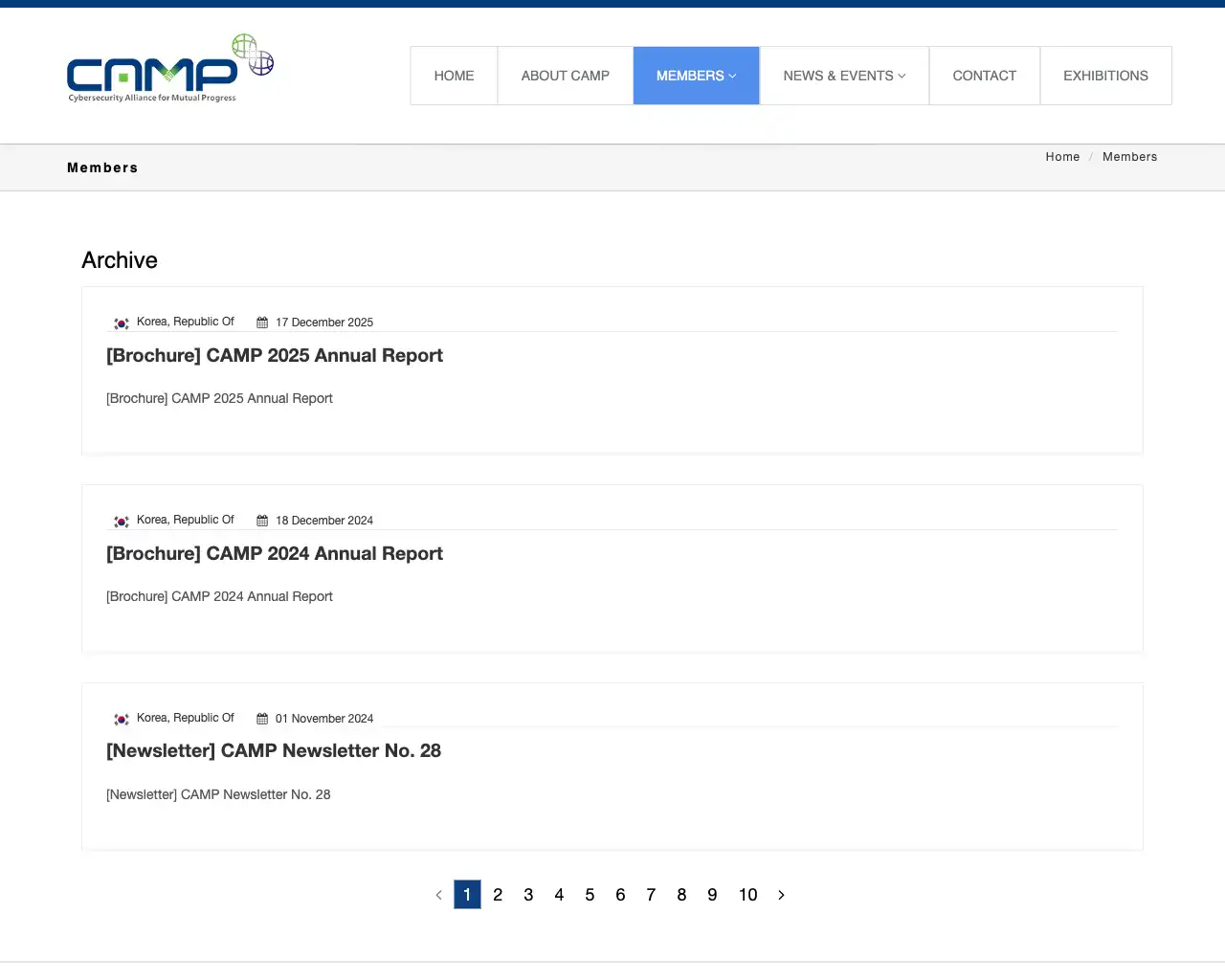Click Korean flag icon beside 01 November 2024

pos(122,720)
